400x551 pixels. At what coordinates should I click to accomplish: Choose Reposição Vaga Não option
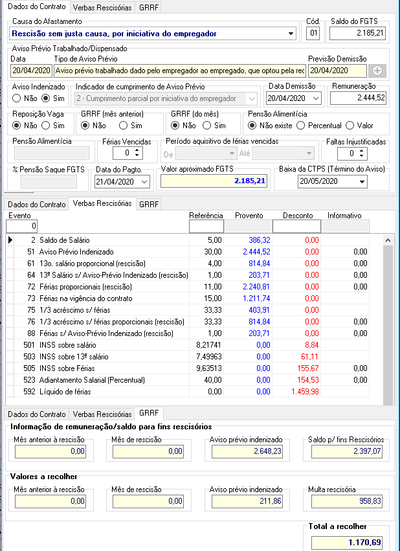[16, 125]
